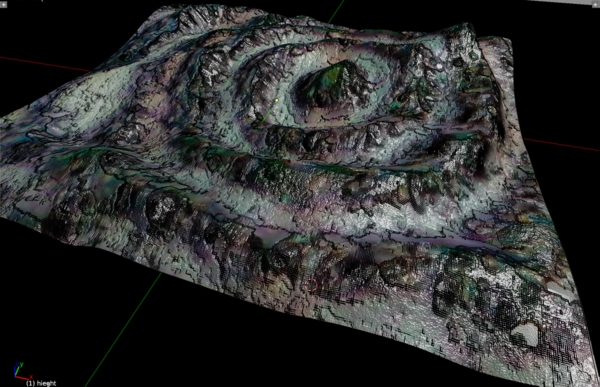The image size is (600, 387).
Task: Click the short green line below the origin dot
Action: pos(266,117)
